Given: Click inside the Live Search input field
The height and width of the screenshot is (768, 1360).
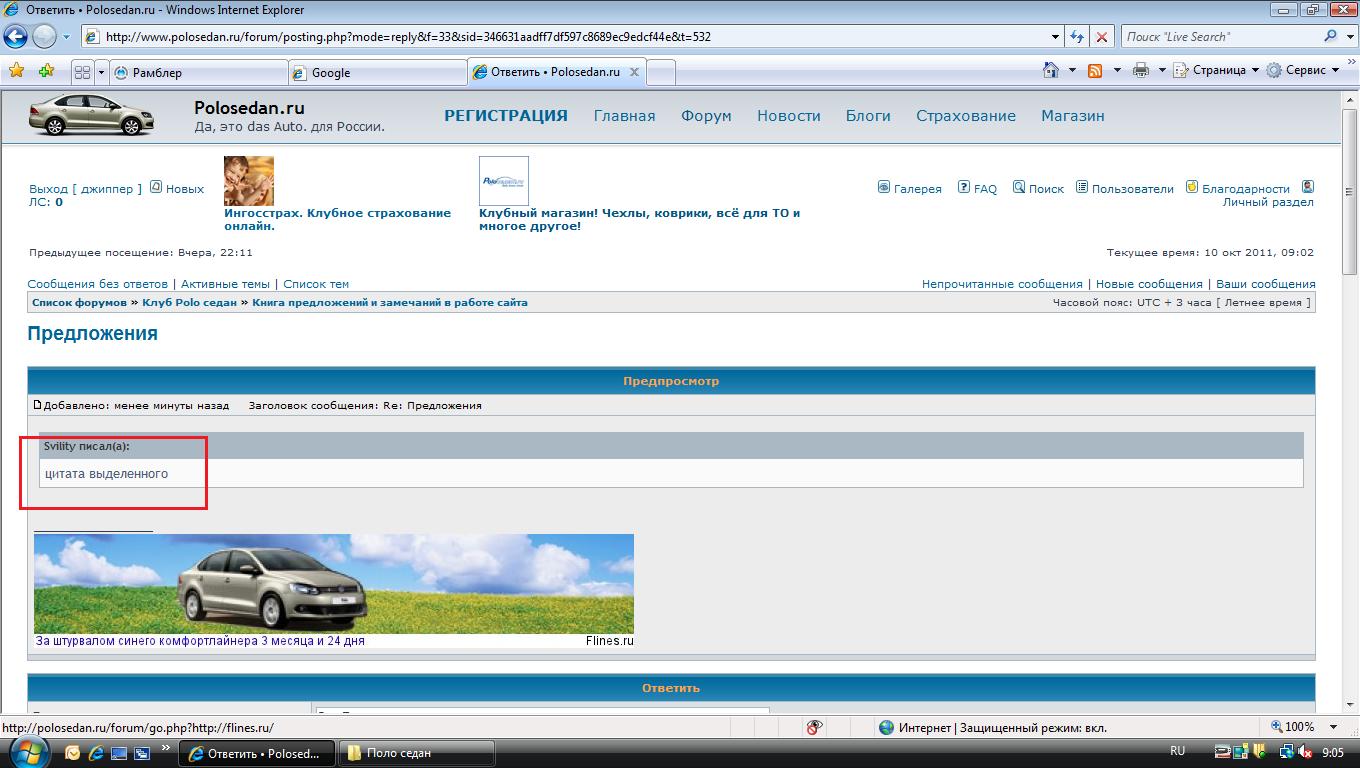Looking at the screenshot, I should (1220, 37).
